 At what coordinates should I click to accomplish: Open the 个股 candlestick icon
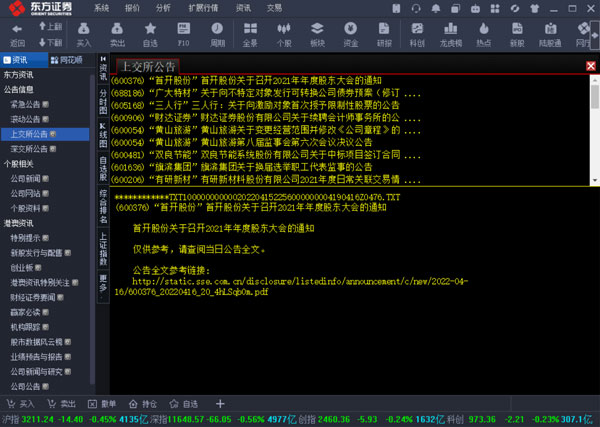point(284,29)
